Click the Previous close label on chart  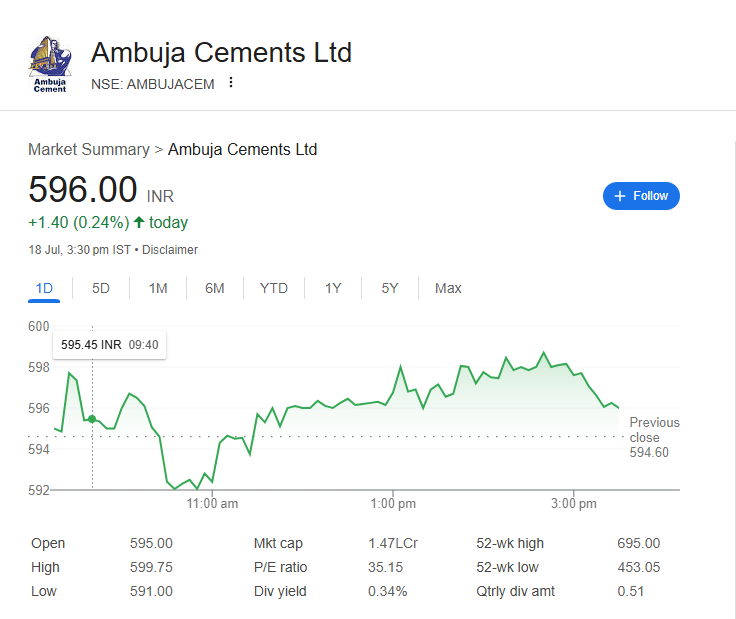(x=654, y=430)
